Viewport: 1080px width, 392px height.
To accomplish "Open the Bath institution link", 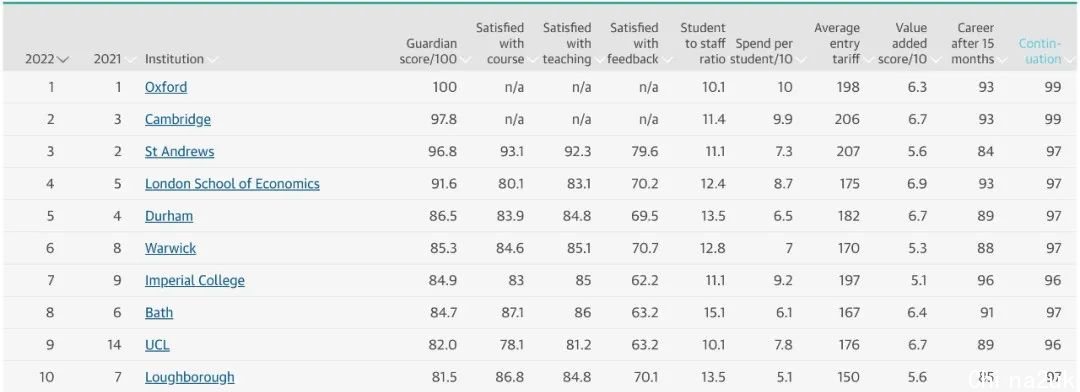I will point(159,313).
